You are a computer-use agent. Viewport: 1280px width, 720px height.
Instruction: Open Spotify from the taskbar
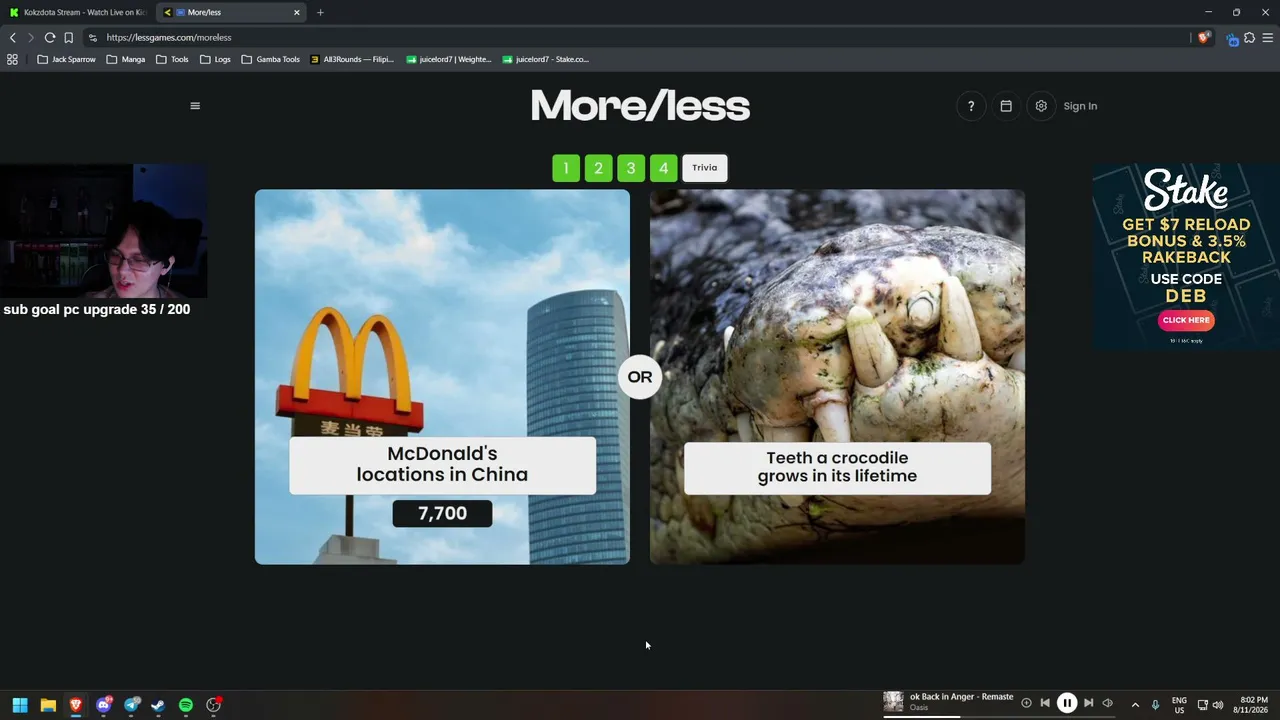(186, 705)
